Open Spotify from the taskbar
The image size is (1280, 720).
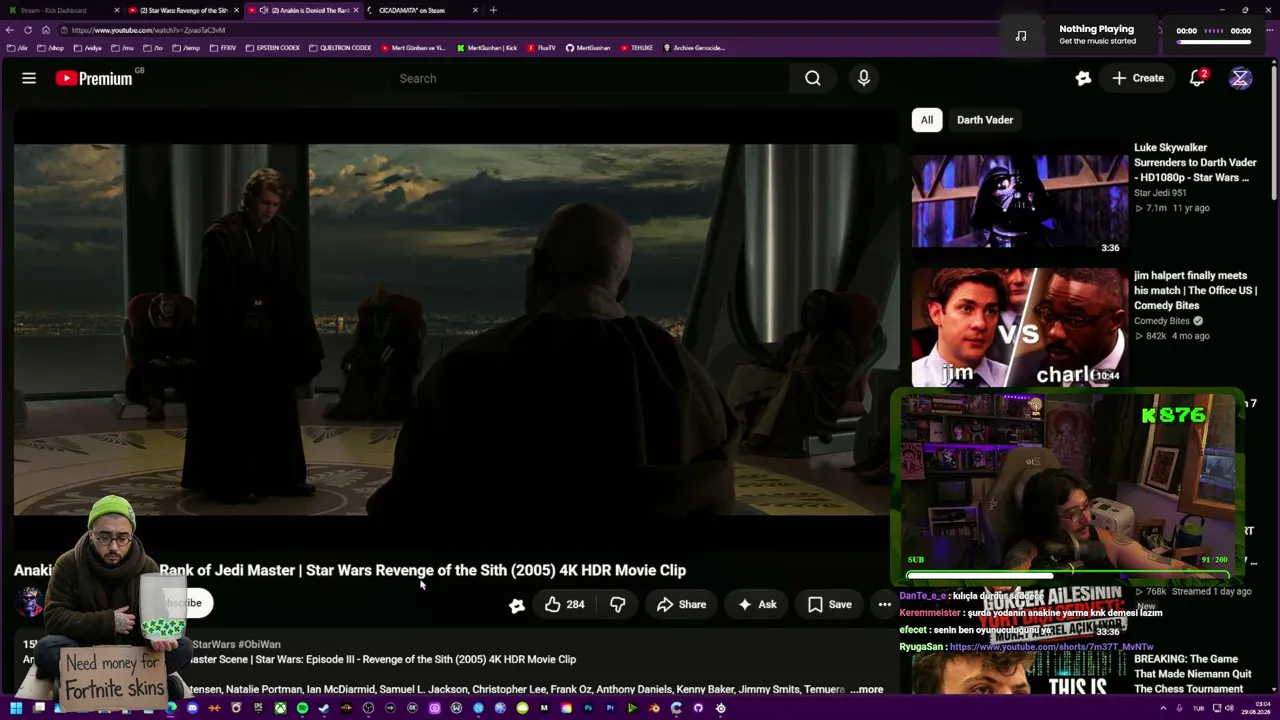[302, 708]
